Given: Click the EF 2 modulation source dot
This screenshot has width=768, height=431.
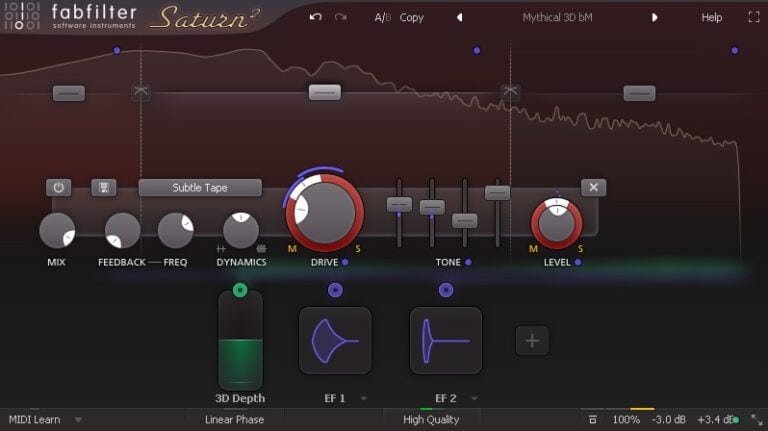Looking at the screenshot, I should tap(446, 290).
